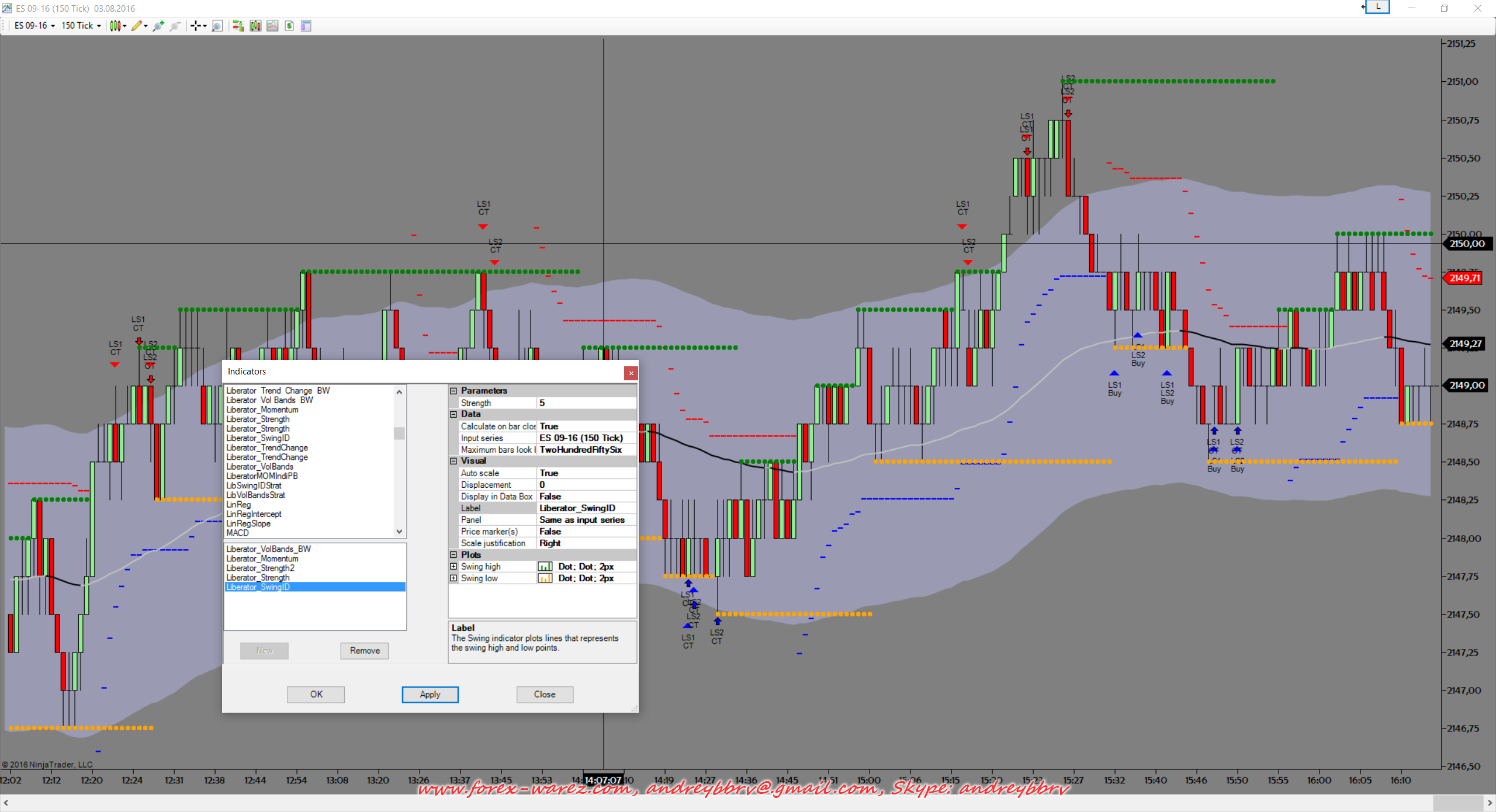
Task: Open the Chart Trader icon
Action: 237,26
